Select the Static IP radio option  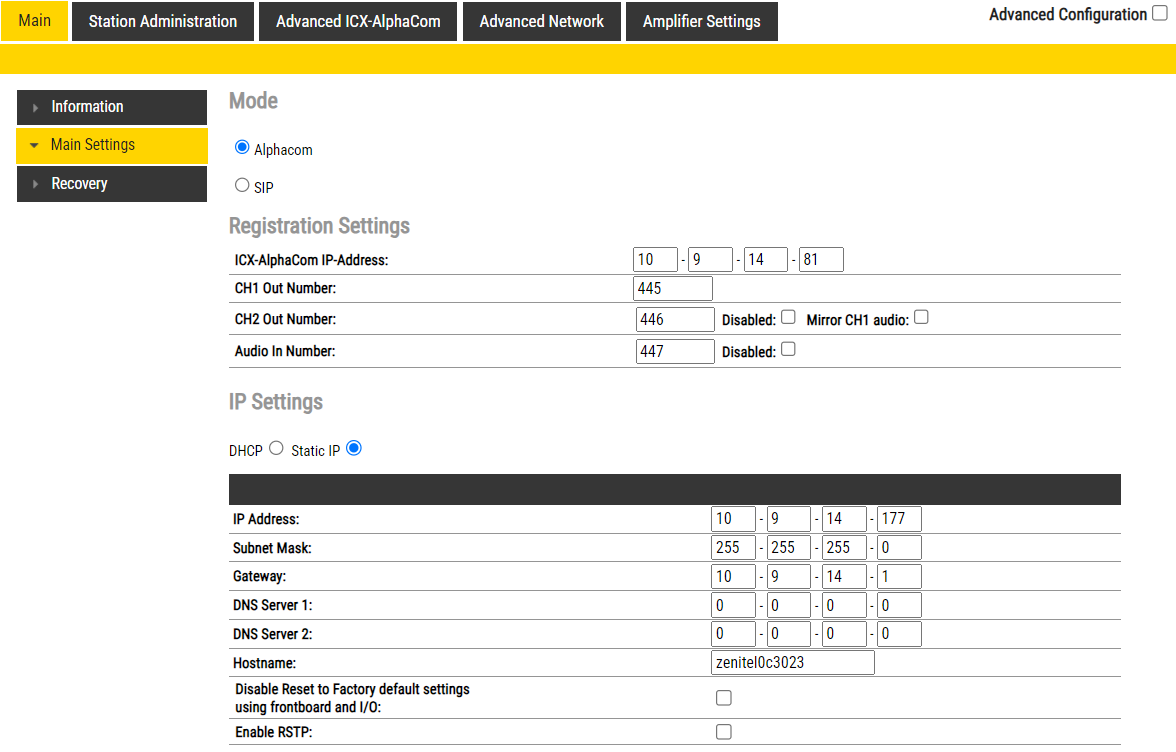(x=354, y=449)
